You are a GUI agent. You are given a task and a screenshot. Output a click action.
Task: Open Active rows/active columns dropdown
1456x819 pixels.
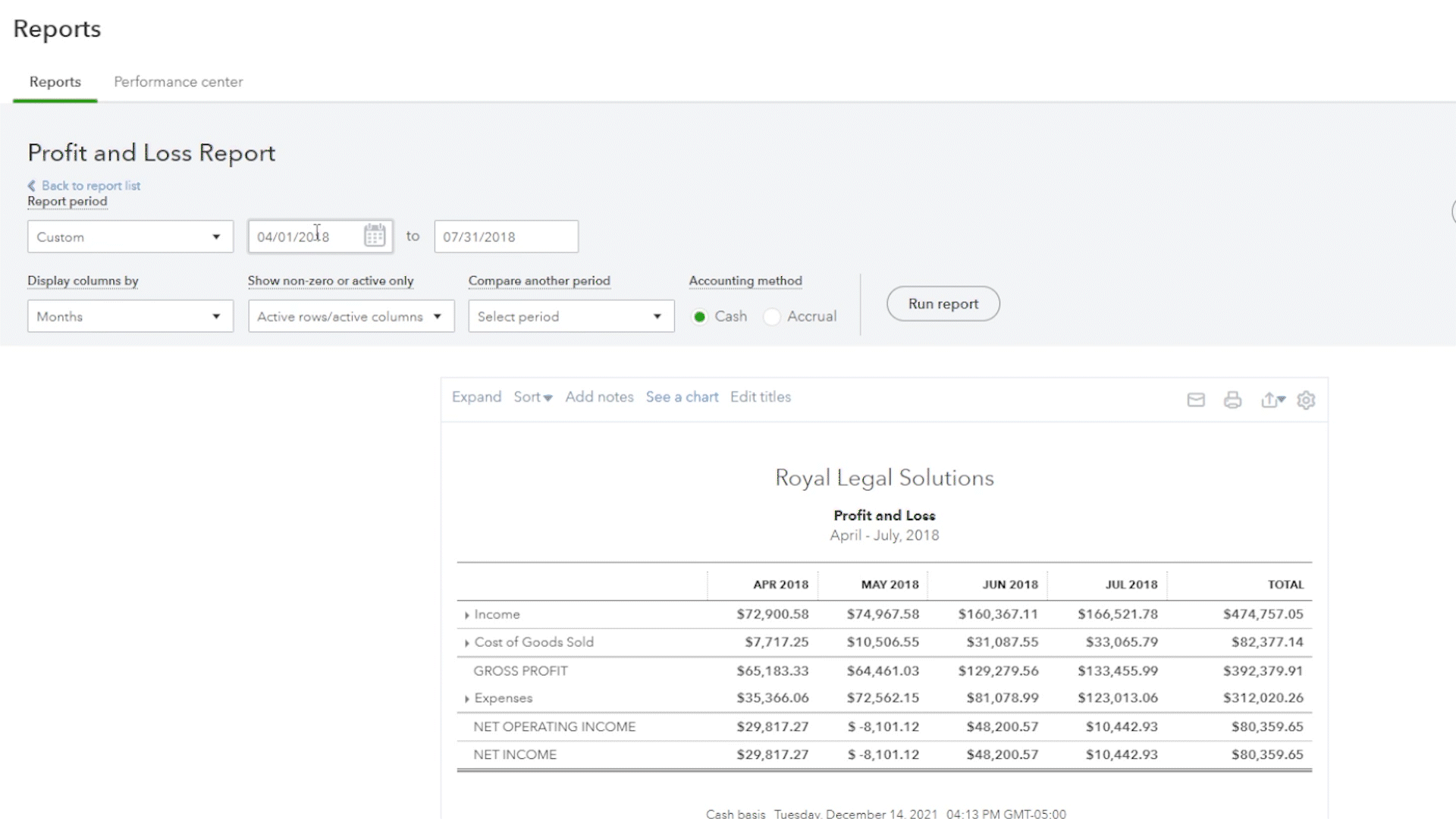pyautogui.click(x=351, y=316)
